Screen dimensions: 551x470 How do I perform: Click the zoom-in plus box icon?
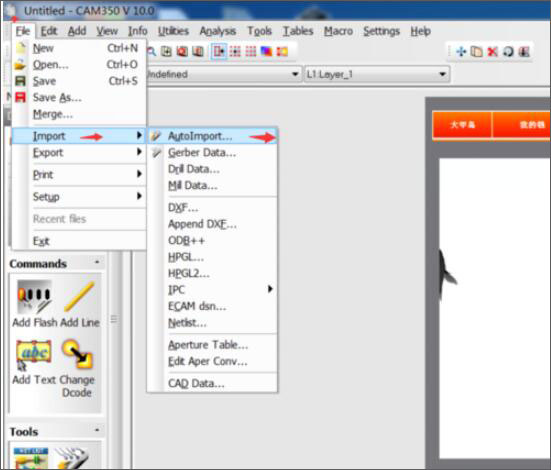pyautogui.click(x=166, y=52)
